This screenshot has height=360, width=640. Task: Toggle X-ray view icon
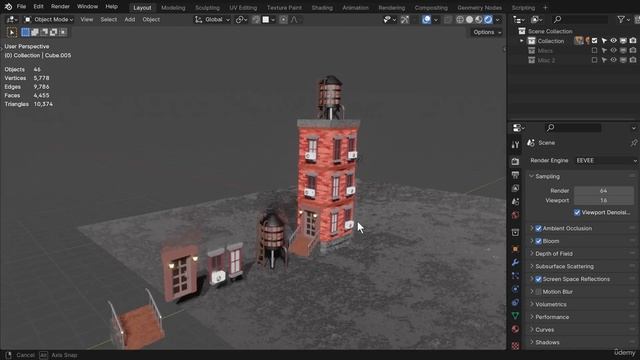pyautogui.click(x=448, y=20)
